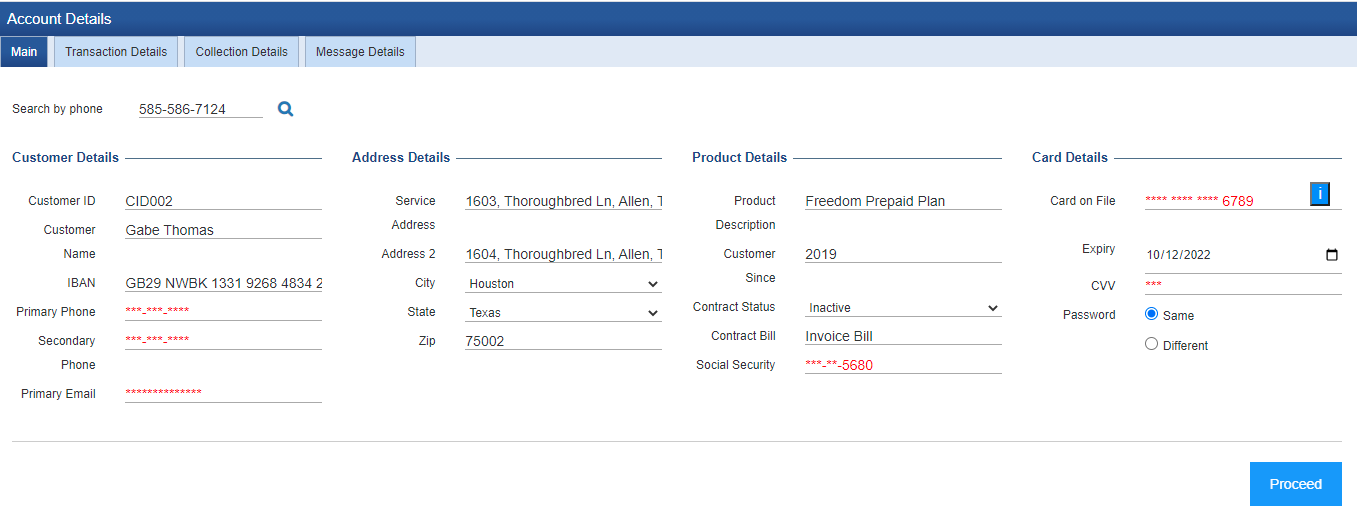
Task: Click the Customer ID field
Action: (x=223, y=201)
